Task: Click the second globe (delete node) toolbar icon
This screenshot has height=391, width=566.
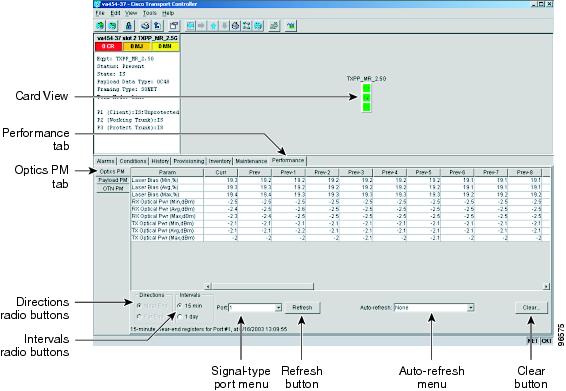Action: 113,26
